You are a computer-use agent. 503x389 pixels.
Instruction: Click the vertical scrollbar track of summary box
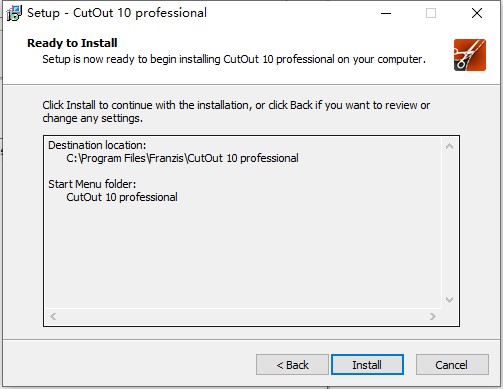[x=449, y=223]
